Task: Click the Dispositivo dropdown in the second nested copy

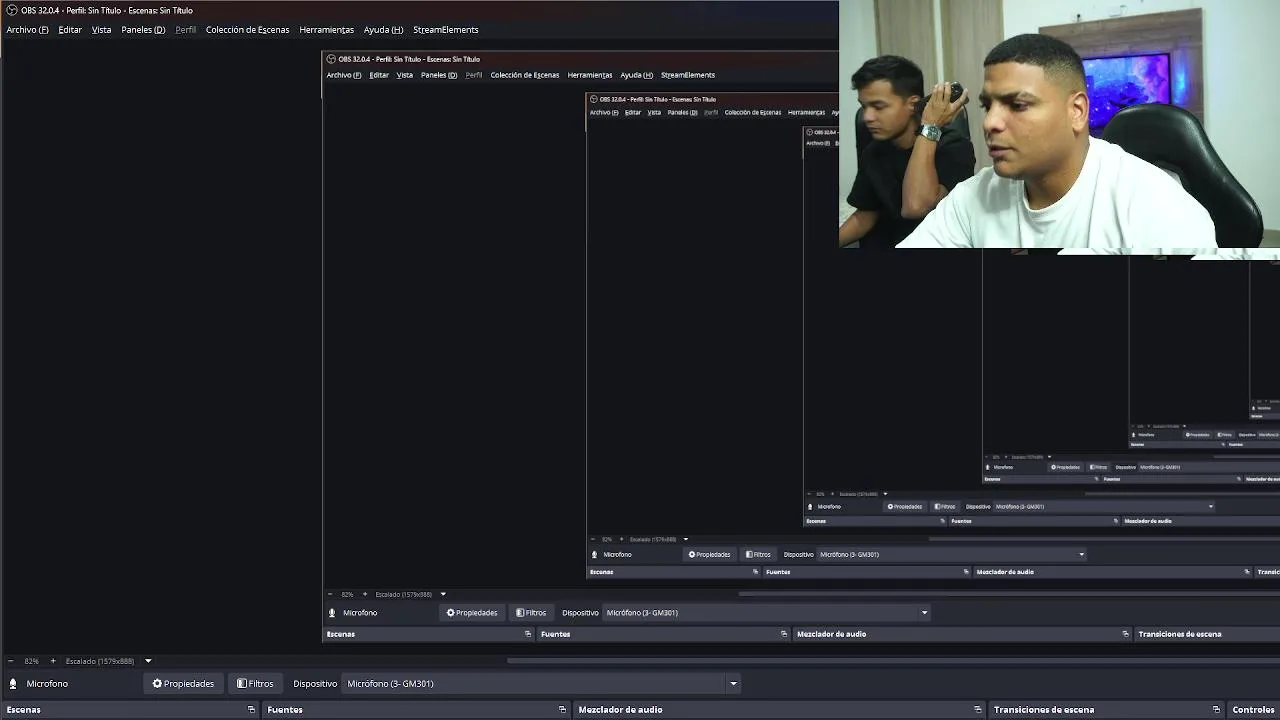Action: 951,555
